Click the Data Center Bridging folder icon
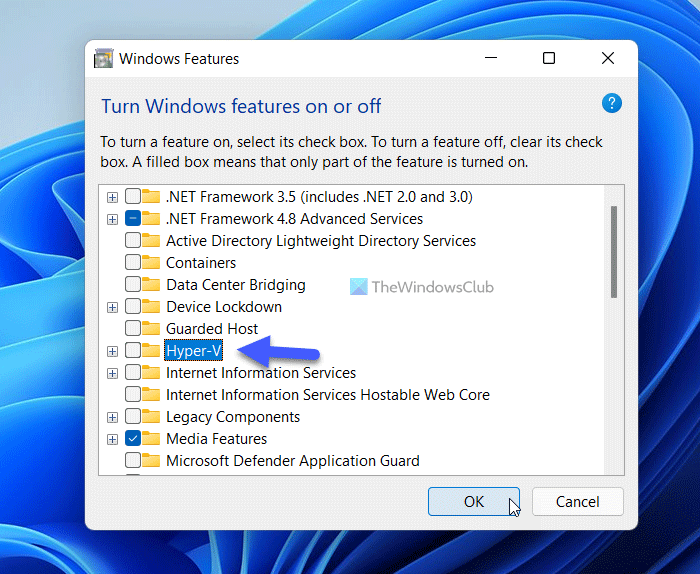 point(151,284)
